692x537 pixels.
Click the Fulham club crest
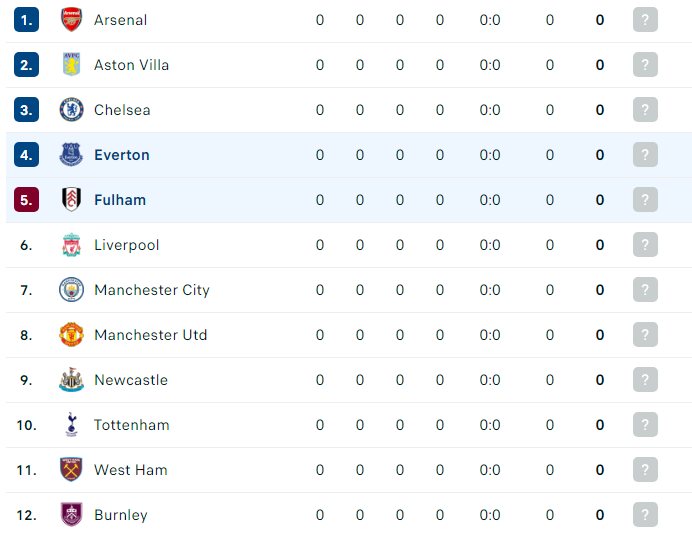pos(71,199)
